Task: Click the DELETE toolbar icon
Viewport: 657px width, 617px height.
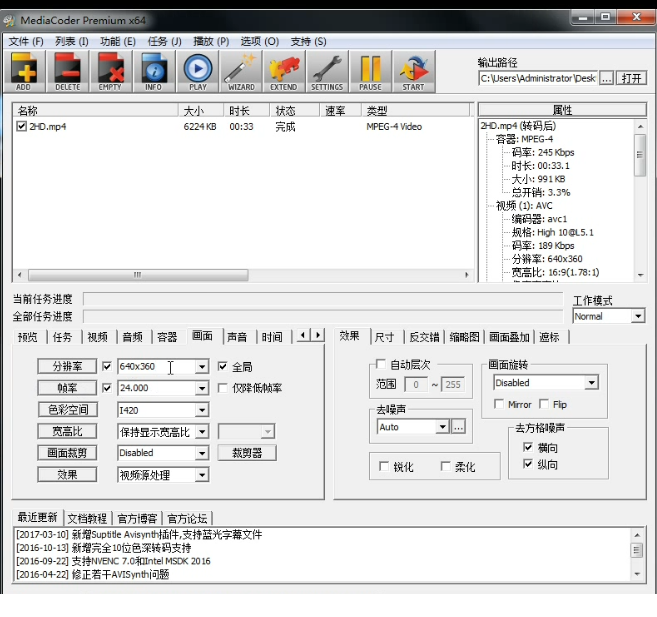Action: [x=67, y=71]
